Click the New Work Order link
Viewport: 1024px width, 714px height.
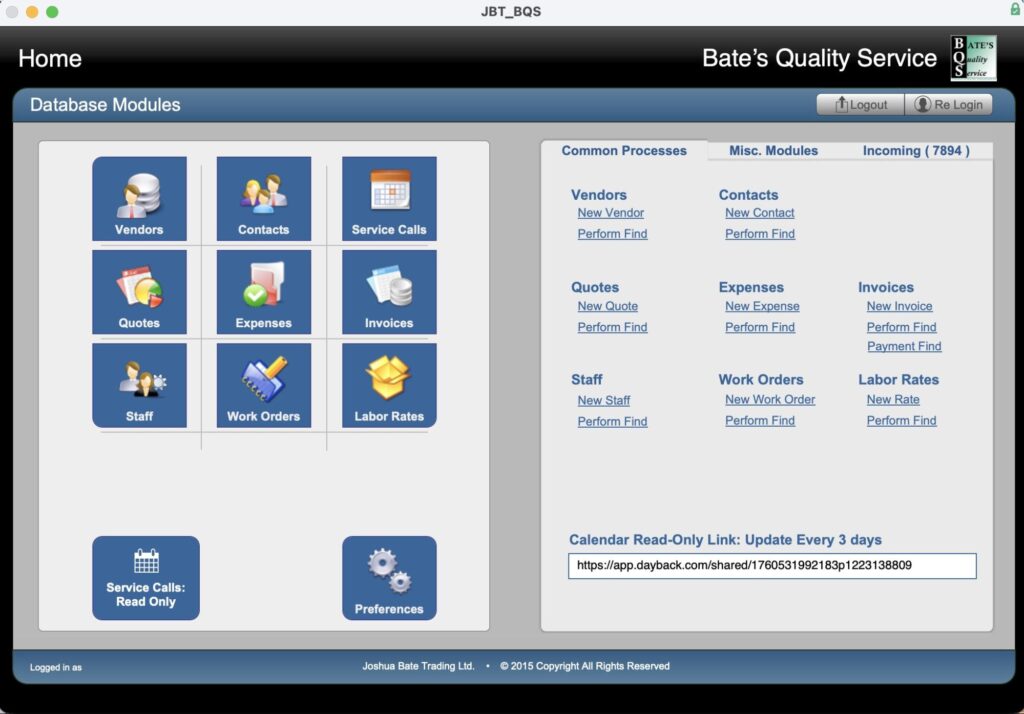770,400
